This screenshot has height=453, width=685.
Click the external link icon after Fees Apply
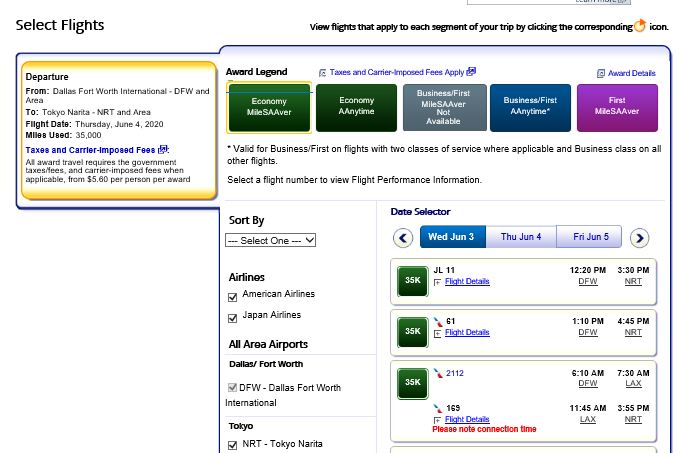click(471, 71)
